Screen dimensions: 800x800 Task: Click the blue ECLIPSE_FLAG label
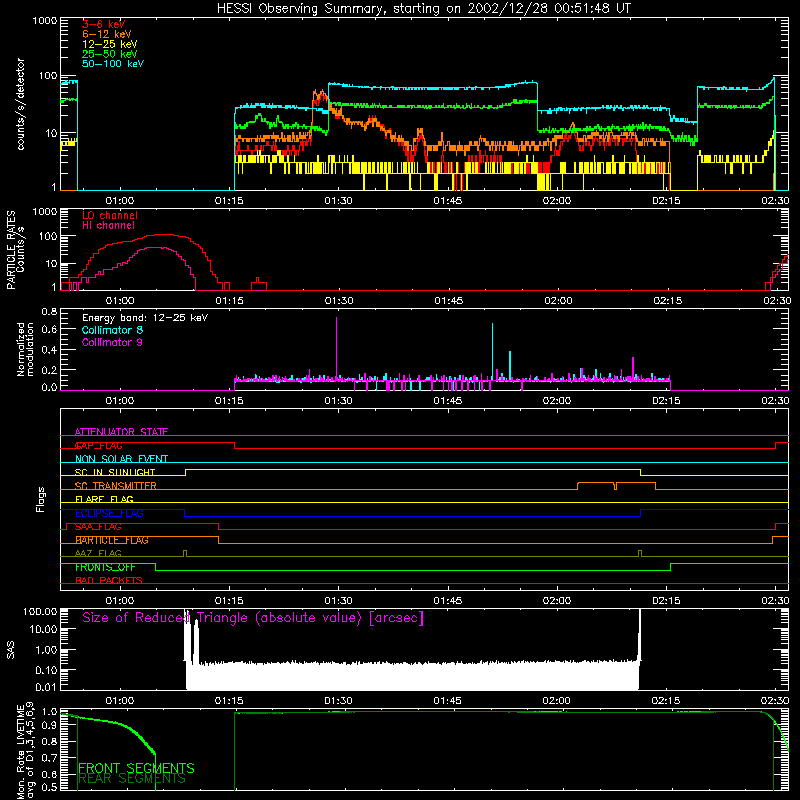[109, 513]
